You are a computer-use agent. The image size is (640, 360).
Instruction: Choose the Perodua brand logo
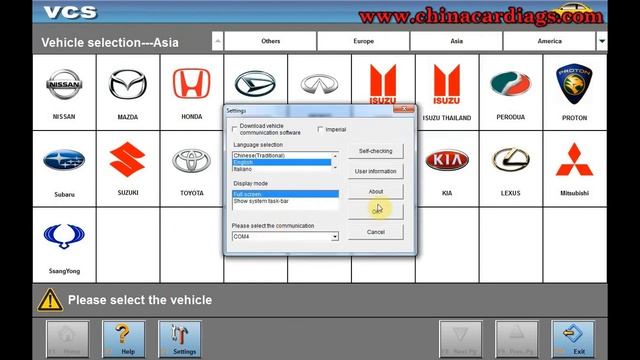[x=511, y=84]
